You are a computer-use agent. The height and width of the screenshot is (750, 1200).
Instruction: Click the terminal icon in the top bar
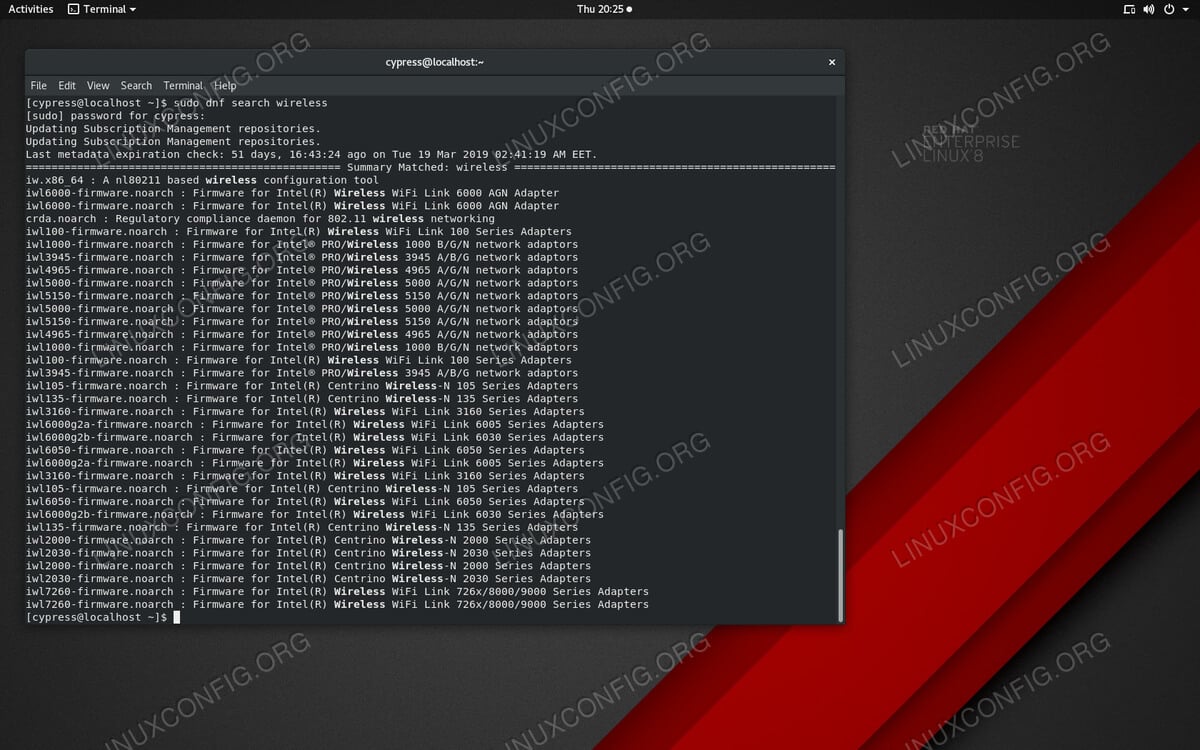[x=74, y=9]
